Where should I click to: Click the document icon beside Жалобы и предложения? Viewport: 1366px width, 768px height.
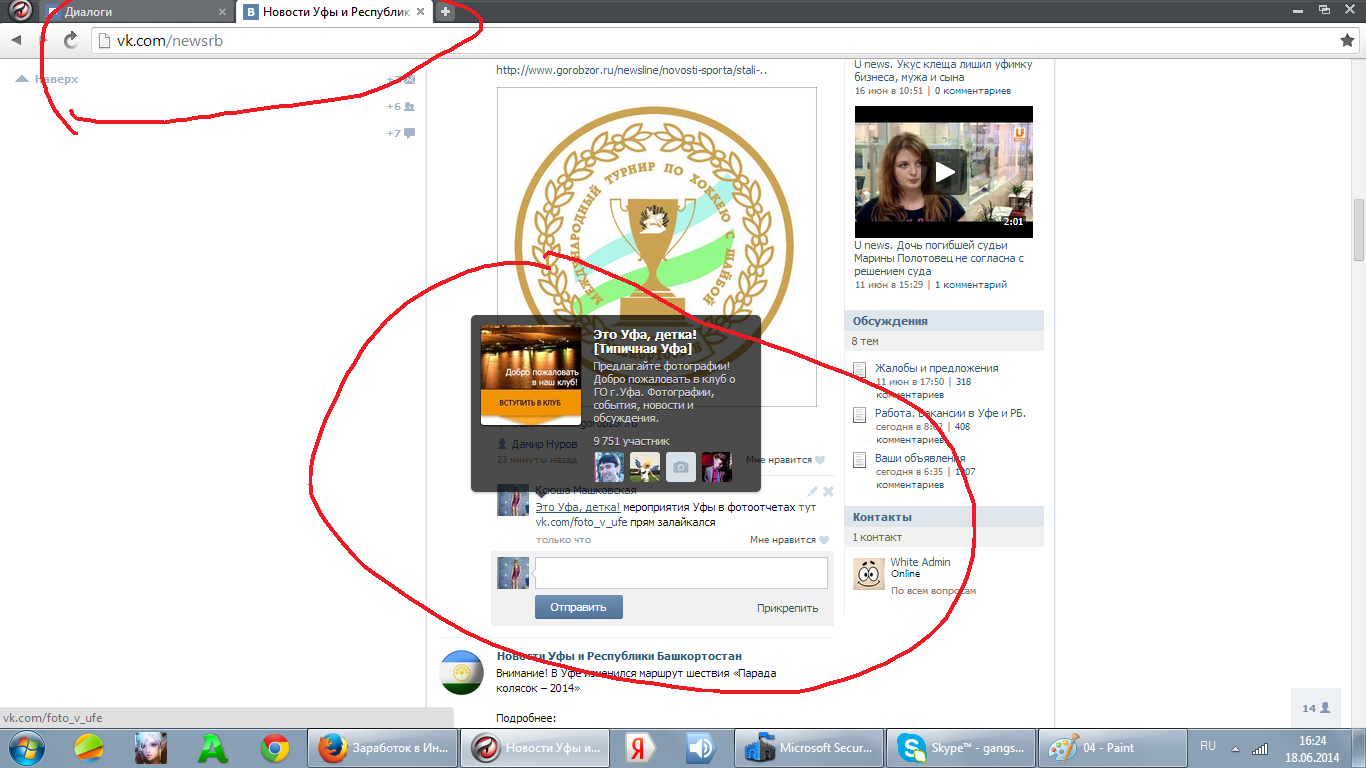(860, 370)
